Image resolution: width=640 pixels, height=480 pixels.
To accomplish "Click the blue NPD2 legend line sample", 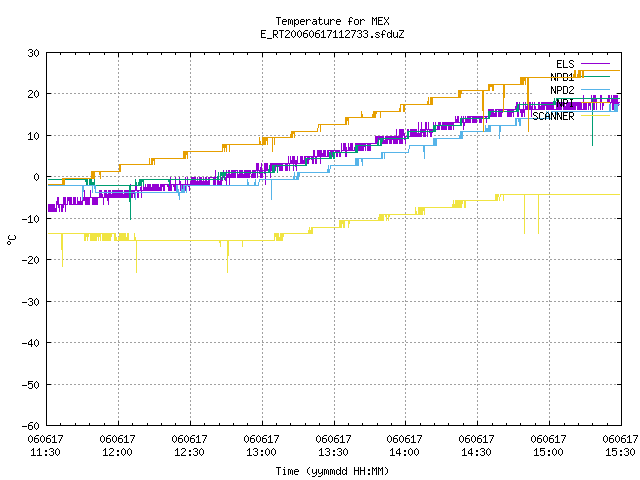I will click(x=596, y=89).
